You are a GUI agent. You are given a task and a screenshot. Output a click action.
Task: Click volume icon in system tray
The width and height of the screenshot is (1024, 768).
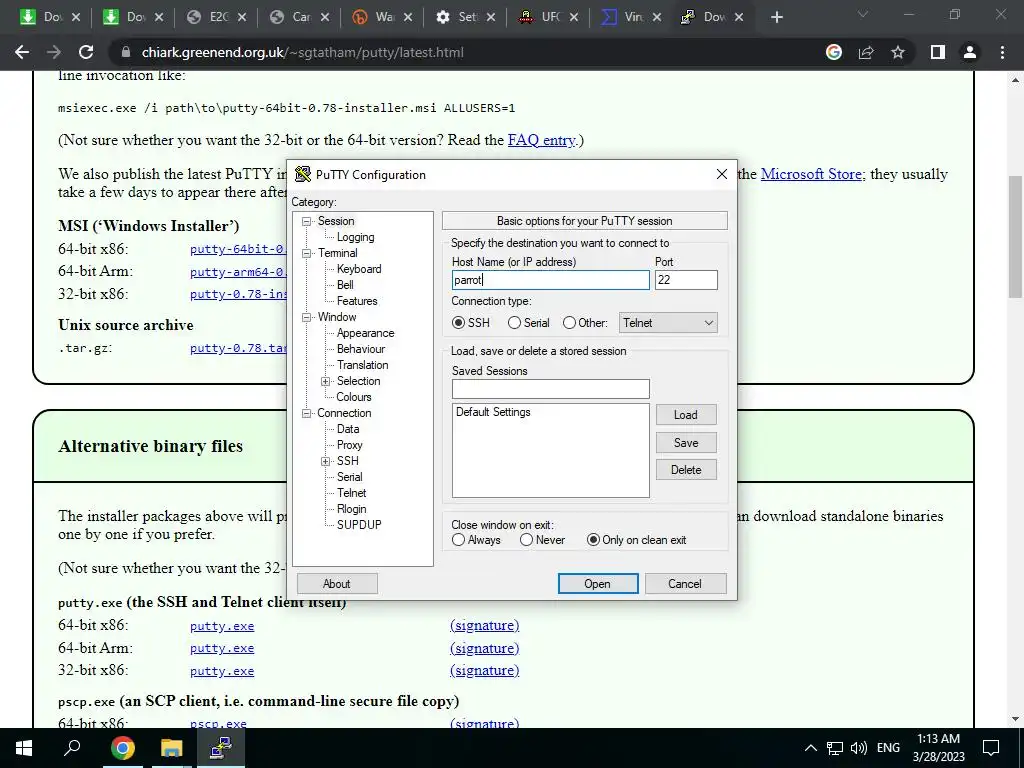[x=859, y=748]
